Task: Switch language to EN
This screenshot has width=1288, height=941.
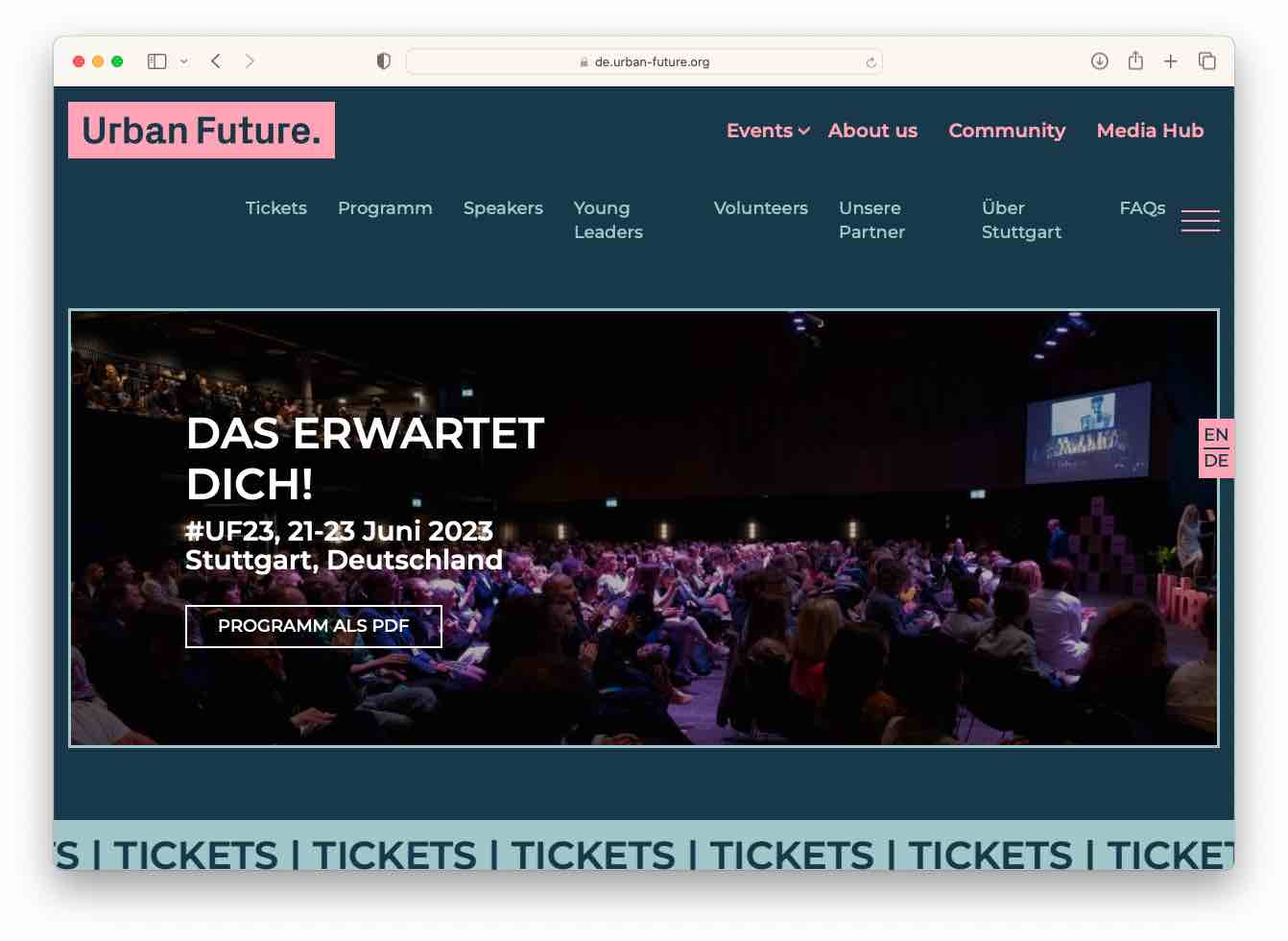Action: [x=1216, y=435]
